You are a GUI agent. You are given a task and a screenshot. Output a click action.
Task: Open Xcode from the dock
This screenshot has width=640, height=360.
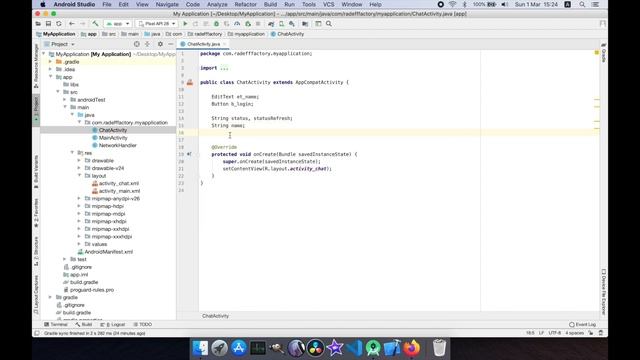pyautogui.click(x=392, y=348)
